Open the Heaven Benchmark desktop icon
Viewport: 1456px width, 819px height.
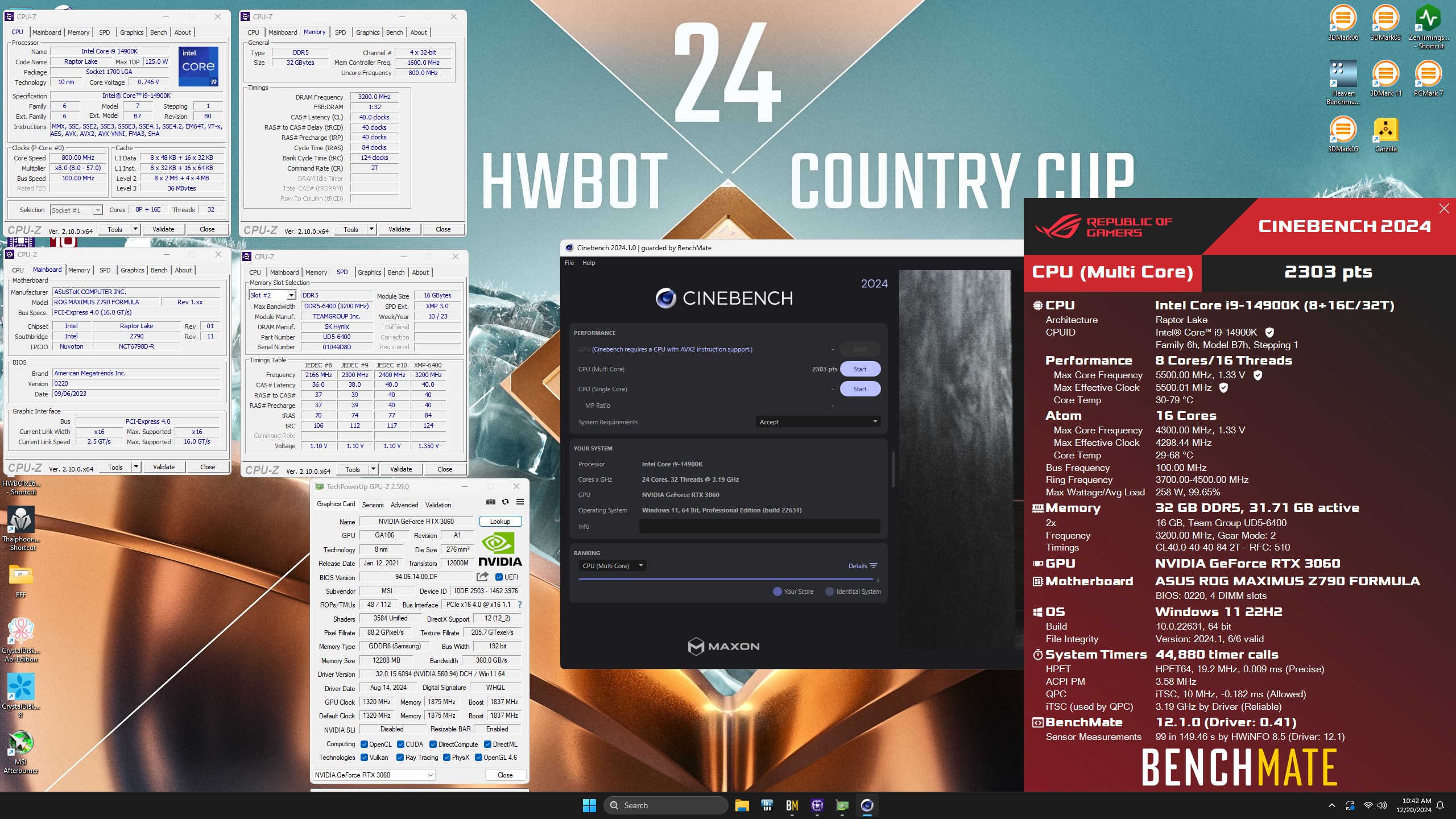click(1343, 83)
